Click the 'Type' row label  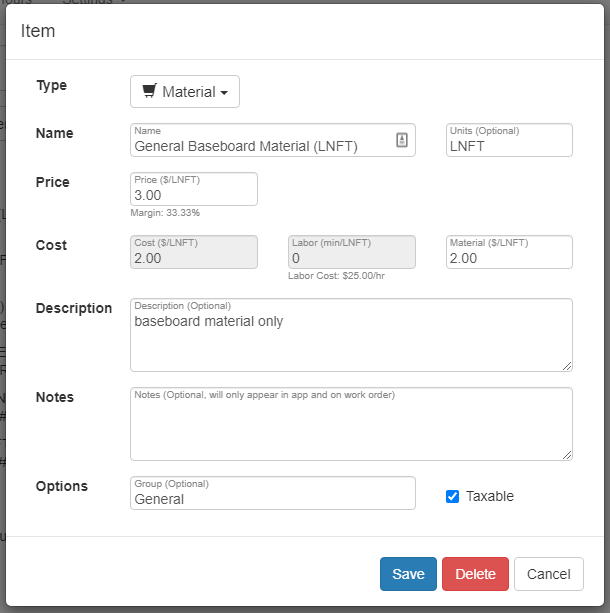(52, 86)
